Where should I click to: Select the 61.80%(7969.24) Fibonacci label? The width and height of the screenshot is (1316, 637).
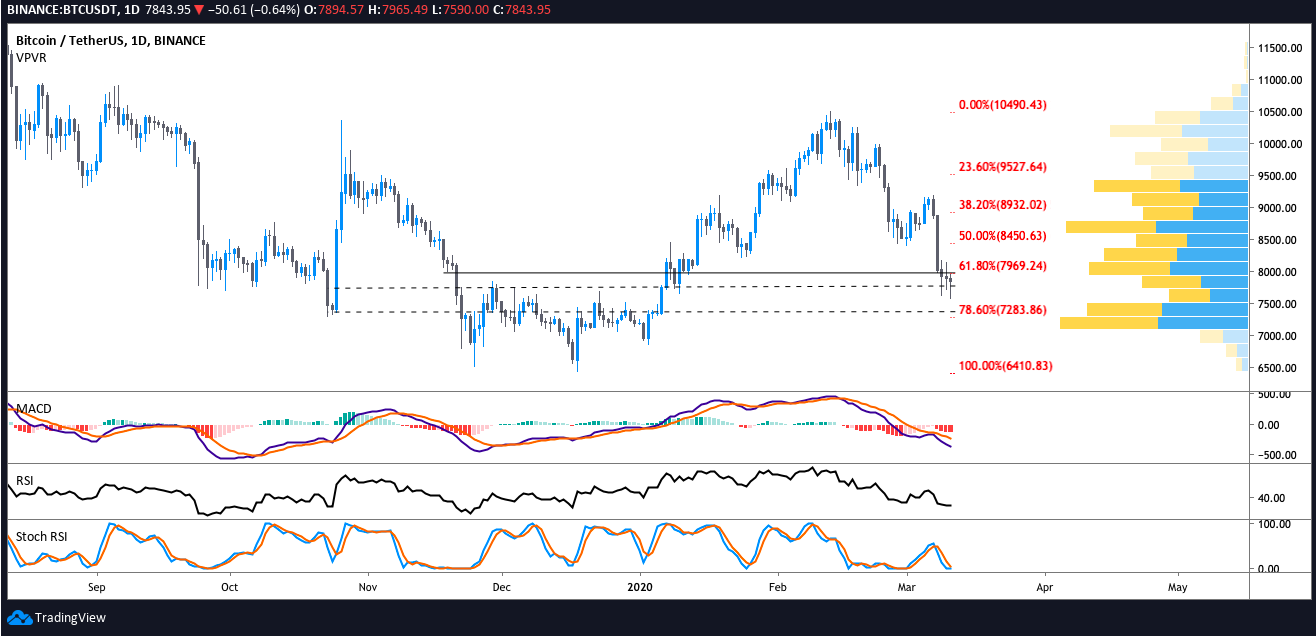point(1003,266)
